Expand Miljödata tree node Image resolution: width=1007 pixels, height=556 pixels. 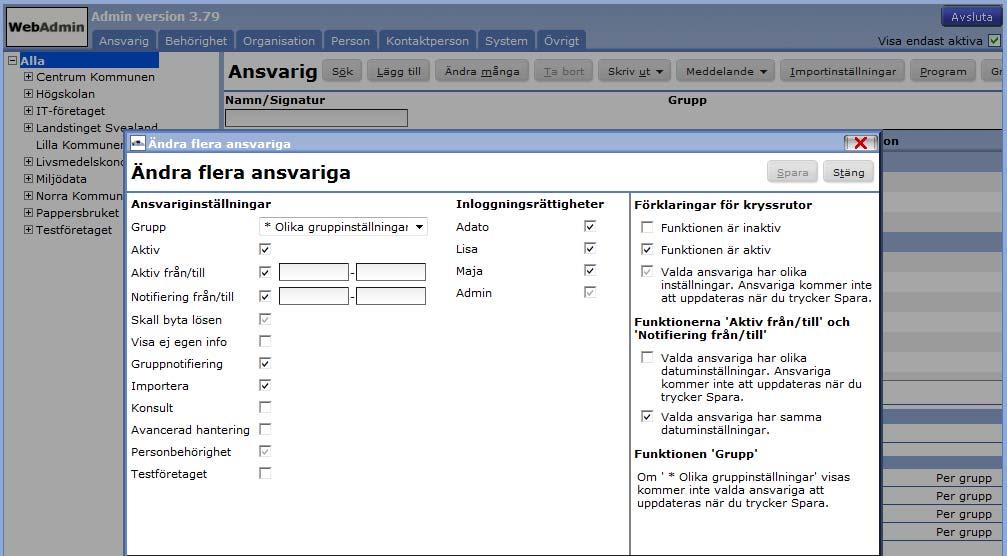(28, 178)
